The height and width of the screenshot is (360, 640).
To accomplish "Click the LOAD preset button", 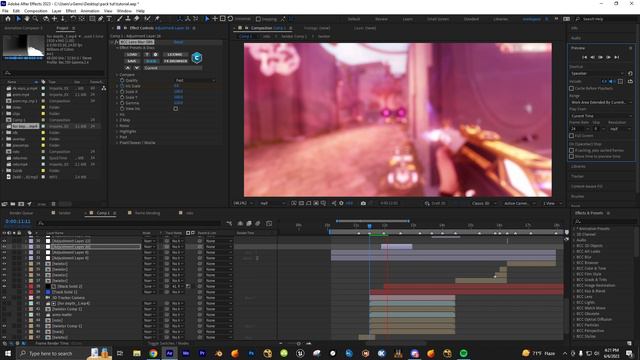I will coord(132,54).
